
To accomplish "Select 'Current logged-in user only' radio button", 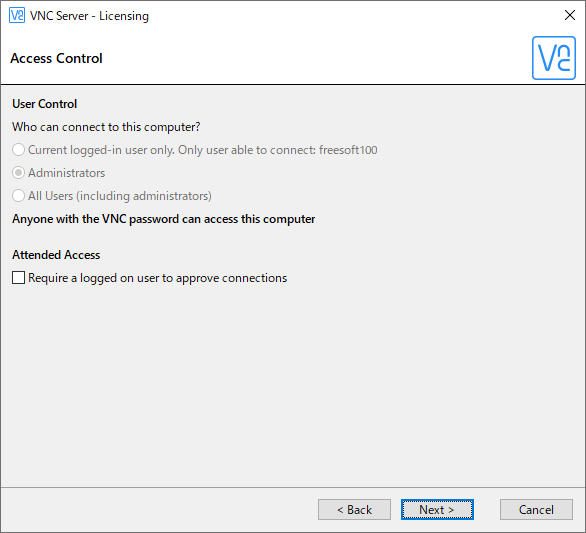I will click(18, 150).
